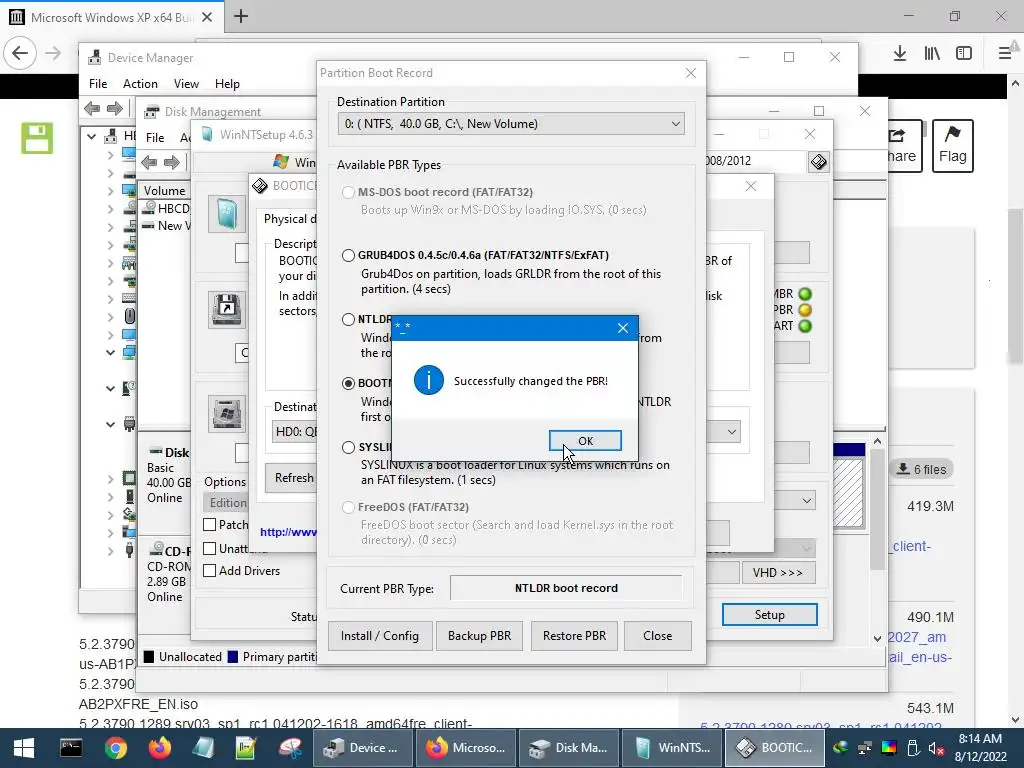Click the installation drive icon in WinNTSetup

227,414
